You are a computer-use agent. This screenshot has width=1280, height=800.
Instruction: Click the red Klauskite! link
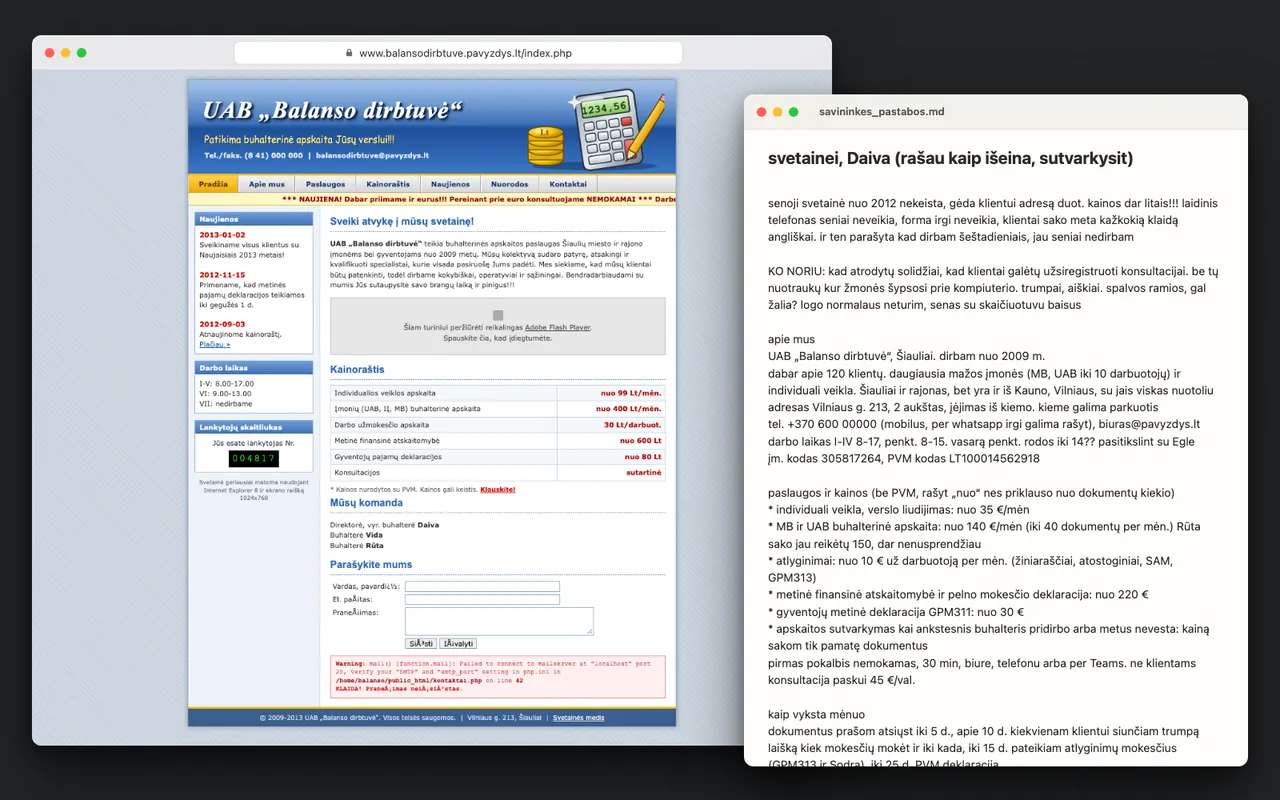click(x=498, y=489)
